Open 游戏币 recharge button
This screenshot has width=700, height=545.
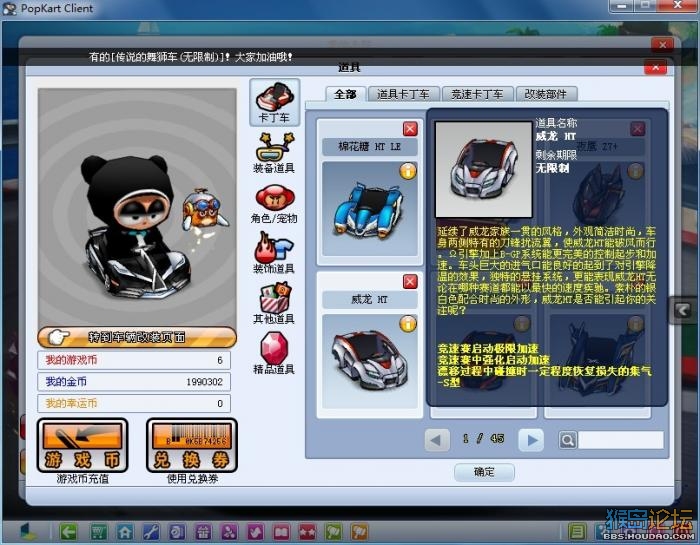tap(82, 445)
